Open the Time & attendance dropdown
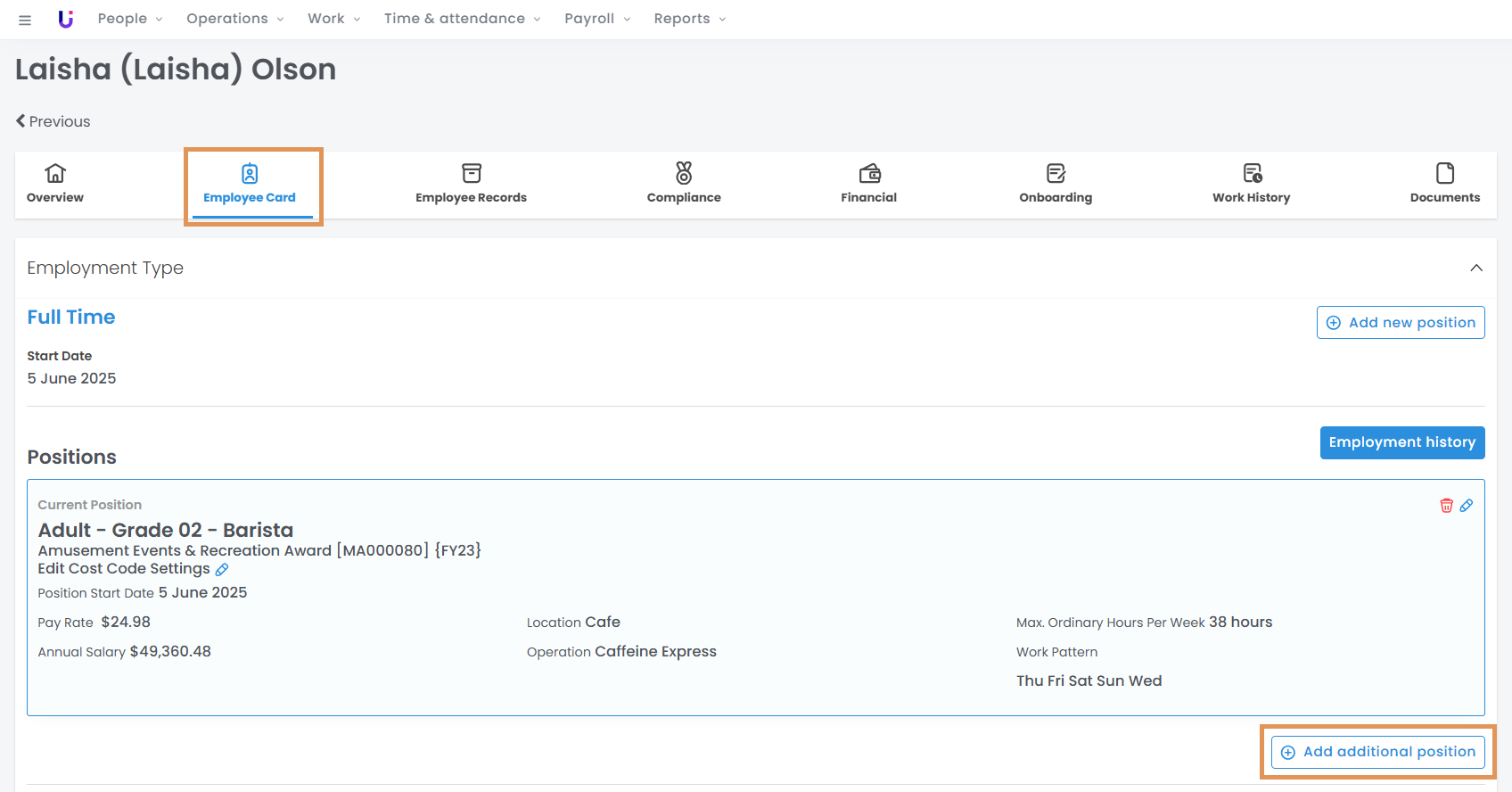Viewport: 1512px width, 792px height. click(462, 19)
